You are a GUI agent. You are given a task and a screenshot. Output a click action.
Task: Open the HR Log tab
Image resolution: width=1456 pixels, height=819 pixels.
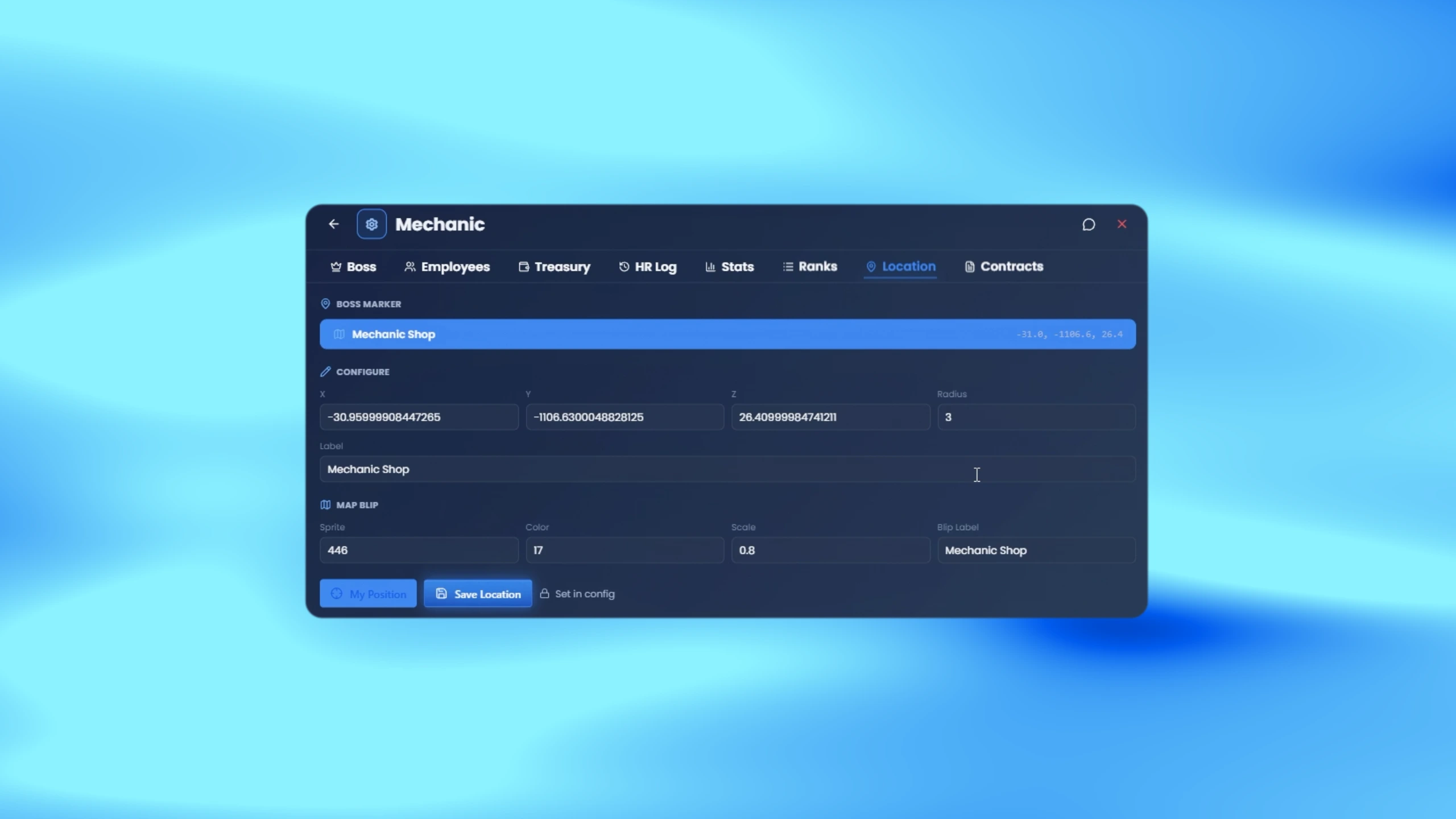tap(648, 267)
